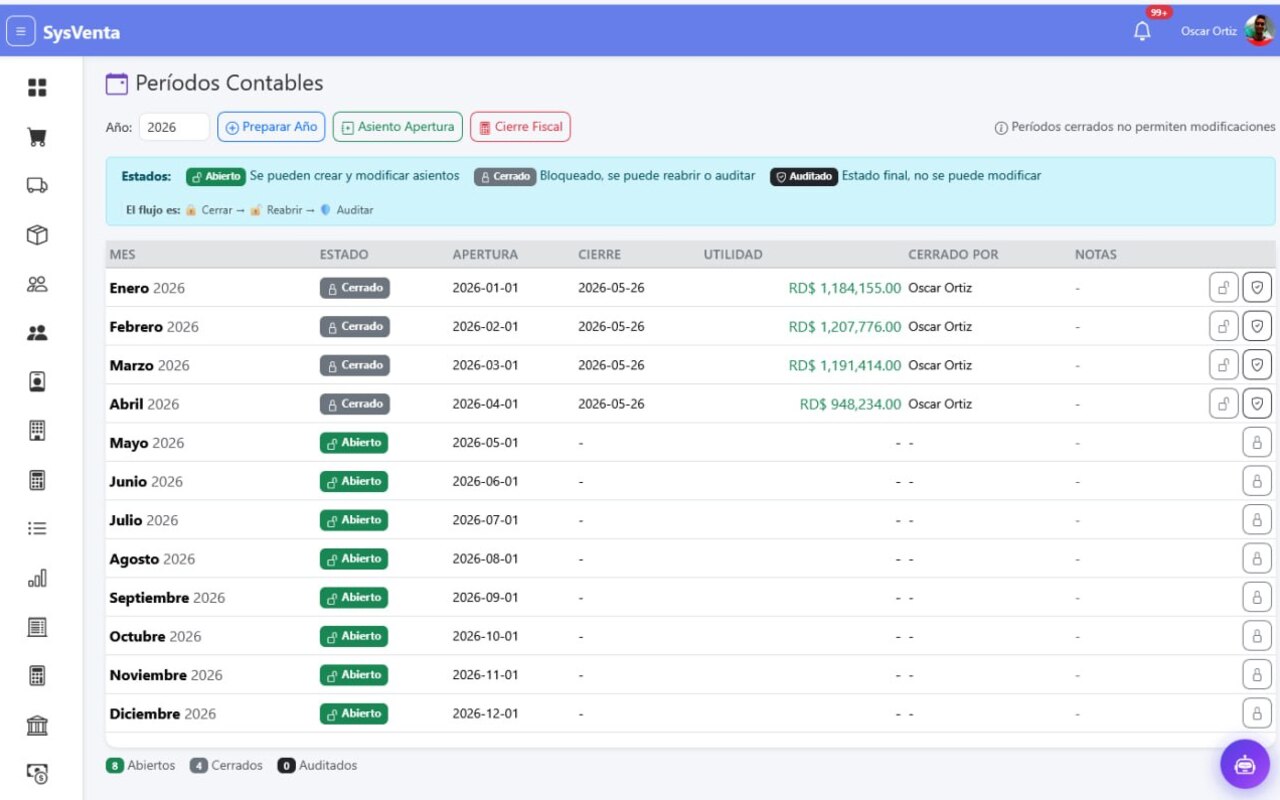Click the Preparar Año button

[271, 127]
